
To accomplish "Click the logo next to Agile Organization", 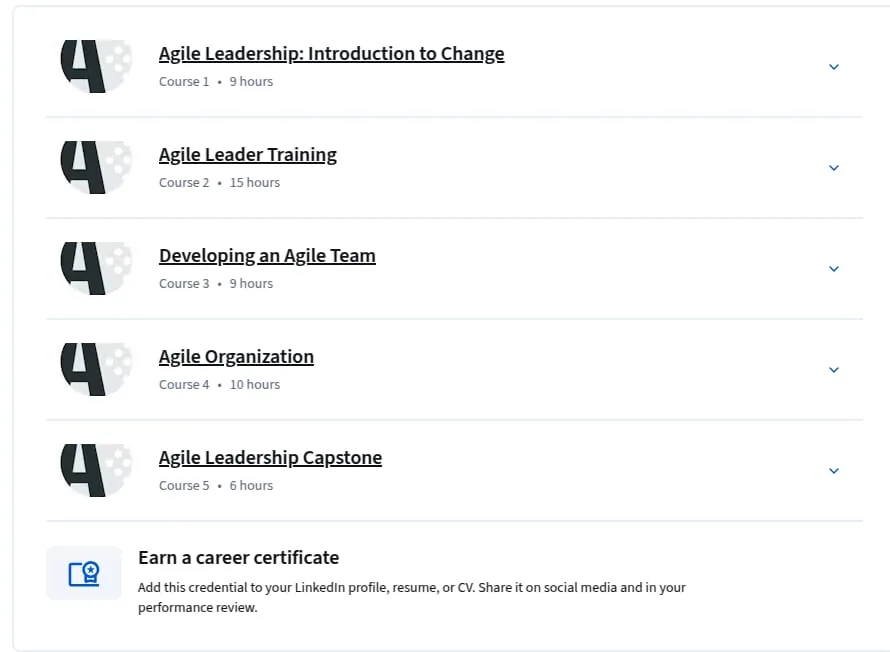I will click(96, 369).
